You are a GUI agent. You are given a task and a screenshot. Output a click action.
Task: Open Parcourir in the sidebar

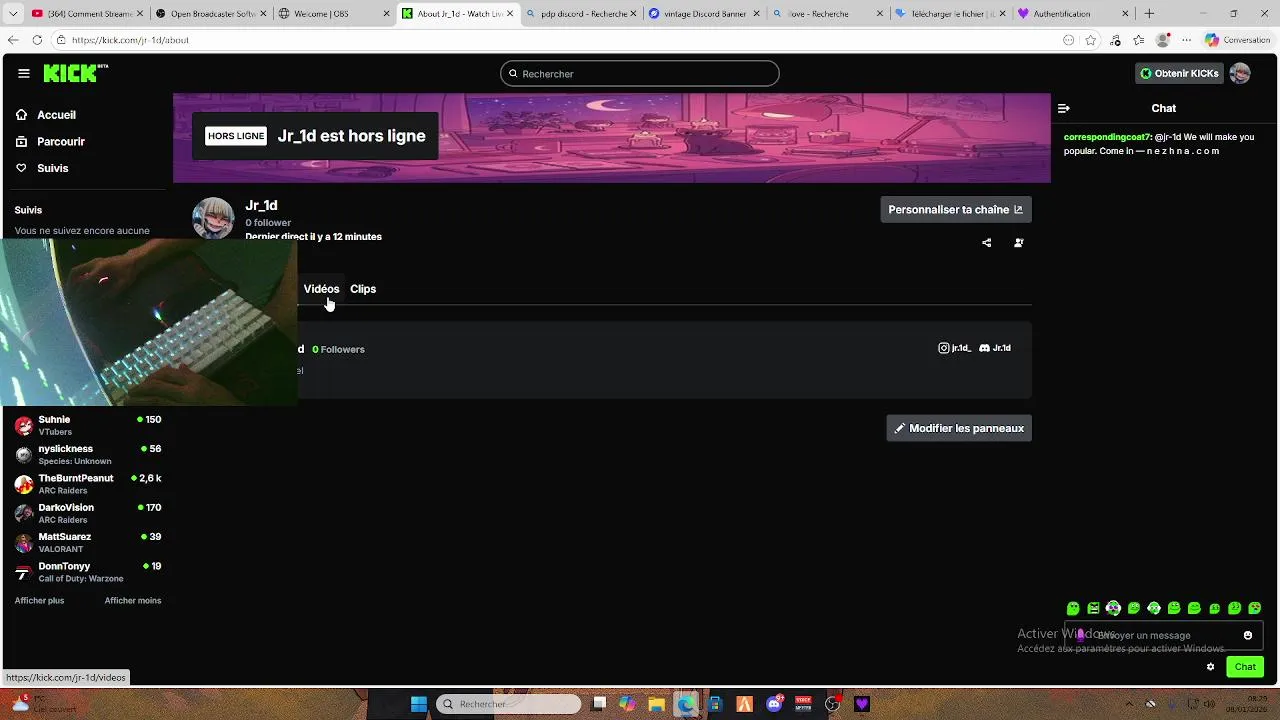click(60, 142)
